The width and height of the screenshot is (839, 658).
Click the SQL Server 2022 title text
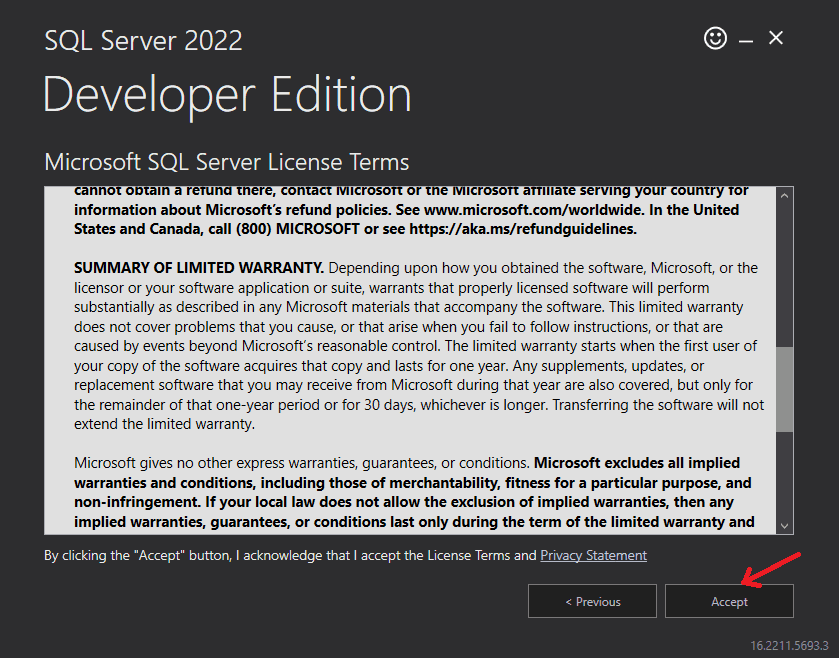point(143,41)
